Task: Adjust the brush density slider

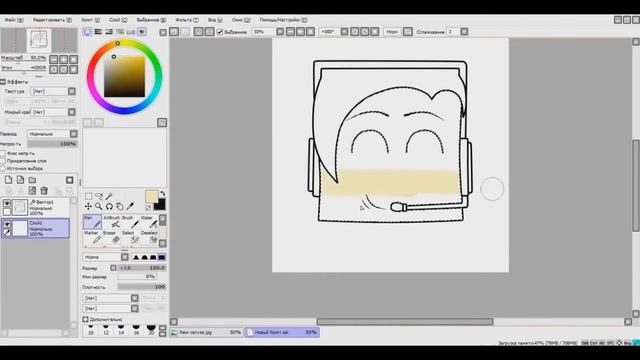Action: 142,287
